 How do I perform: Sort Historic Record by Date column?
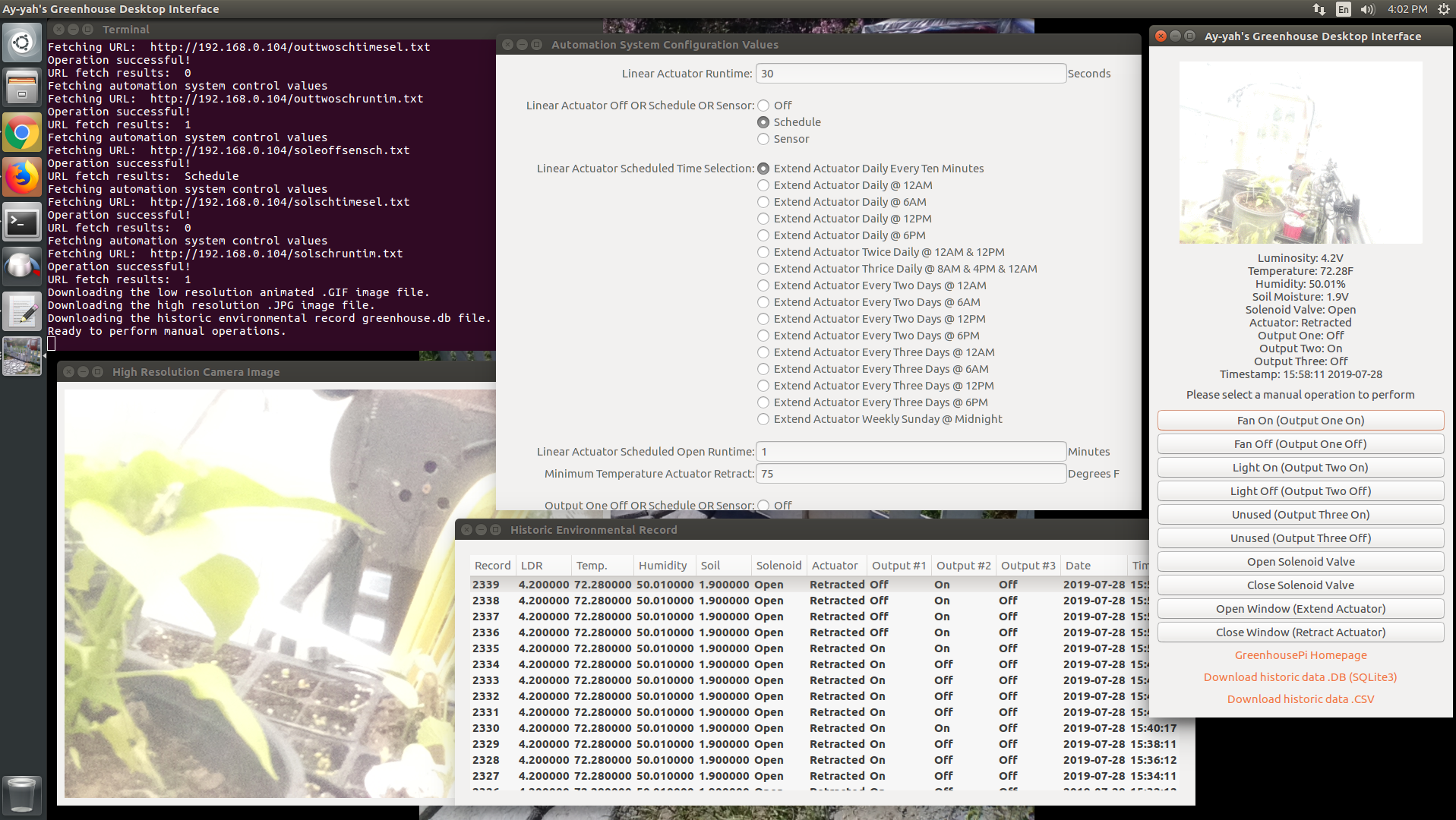point(1093,566)
